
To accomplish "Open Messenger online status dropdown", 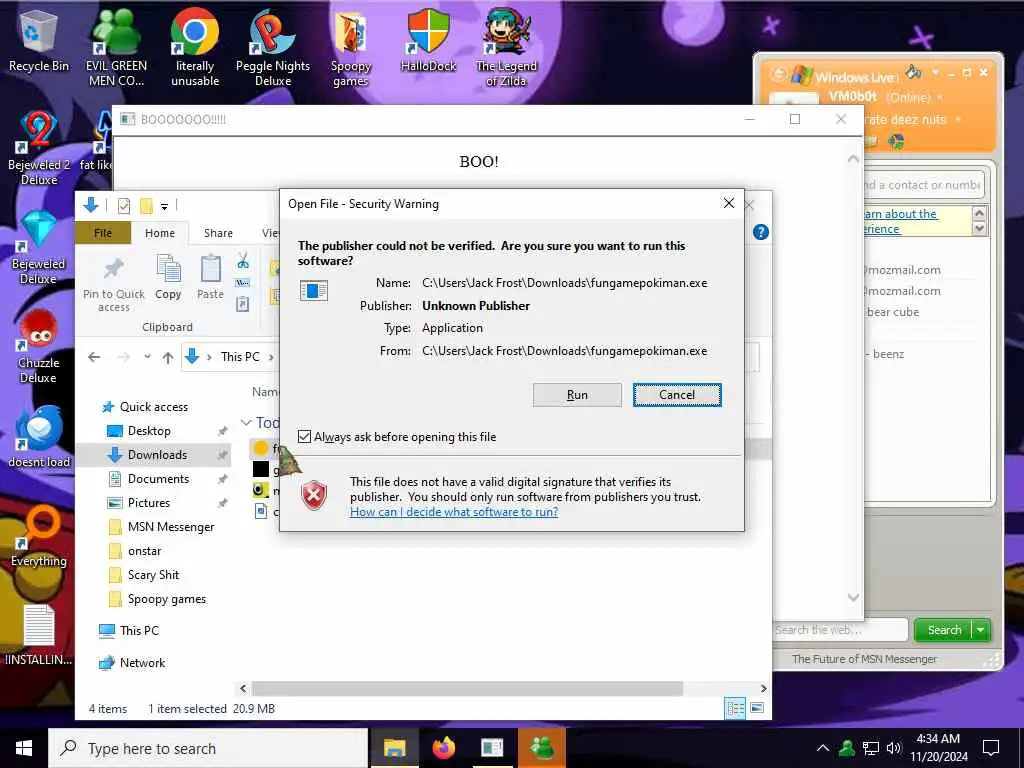I will (x=939, y=97).
